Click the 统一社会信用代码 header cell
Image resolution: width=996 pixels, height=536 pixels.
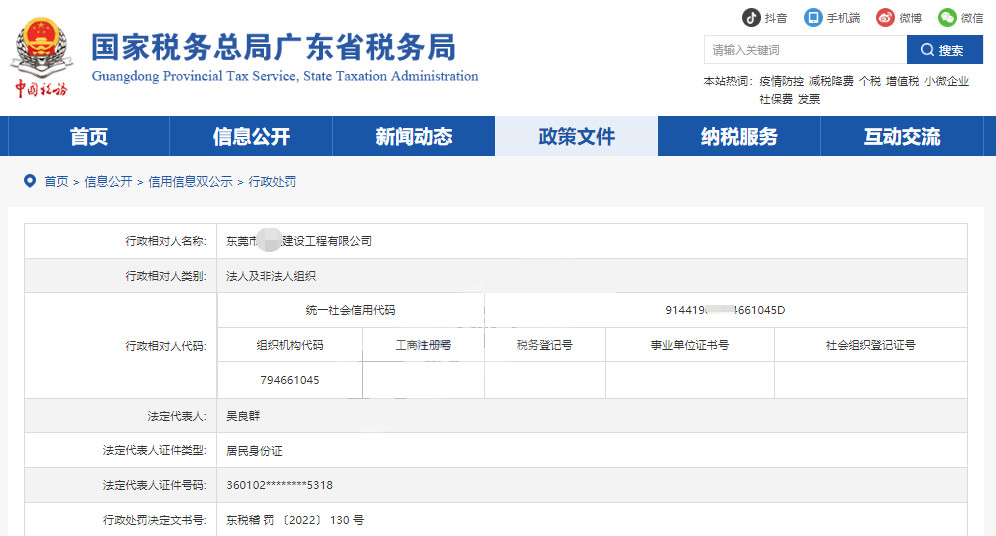click(351, 310)
